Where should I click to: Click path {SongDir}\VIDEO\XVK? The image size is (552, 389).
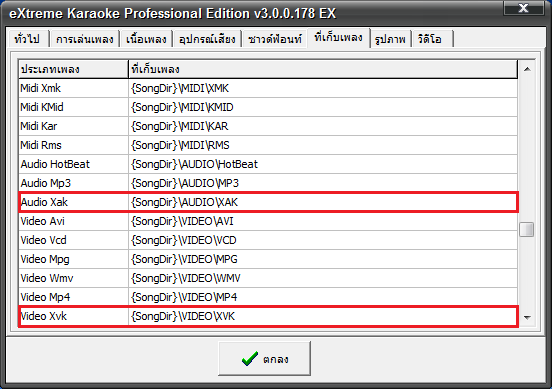183,316
